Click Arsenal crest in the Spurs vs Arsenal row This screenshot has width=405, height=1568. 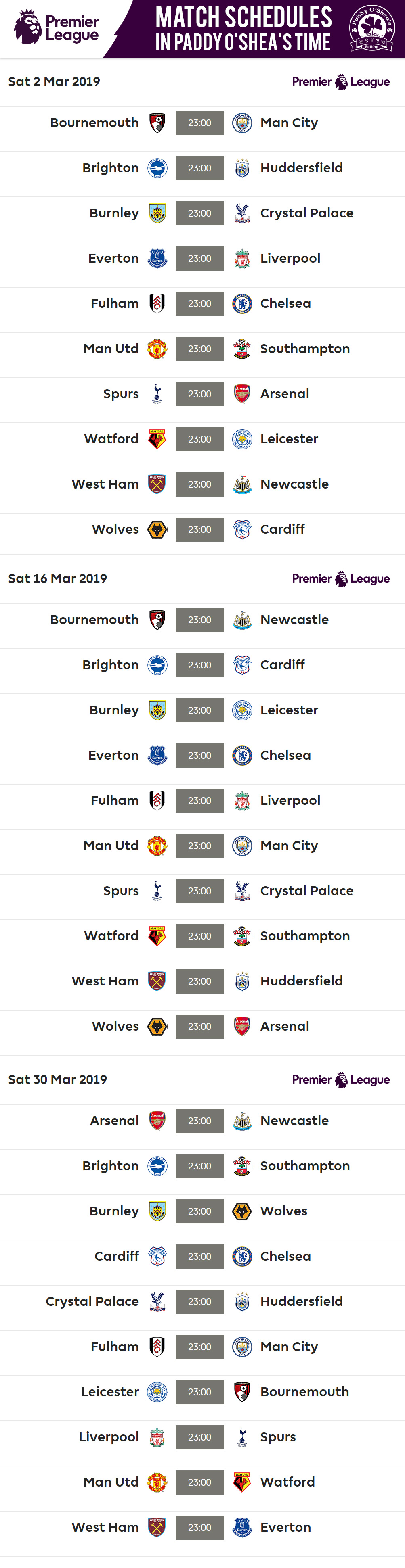pos(242,395)
